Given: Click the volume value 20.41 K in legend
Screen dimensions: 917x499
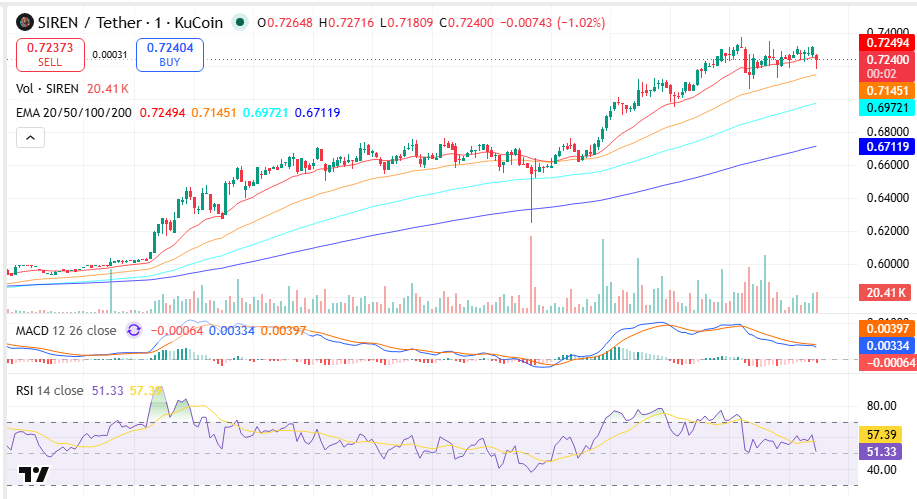Looking at the screenshot, I should click(x=108, y=89).
